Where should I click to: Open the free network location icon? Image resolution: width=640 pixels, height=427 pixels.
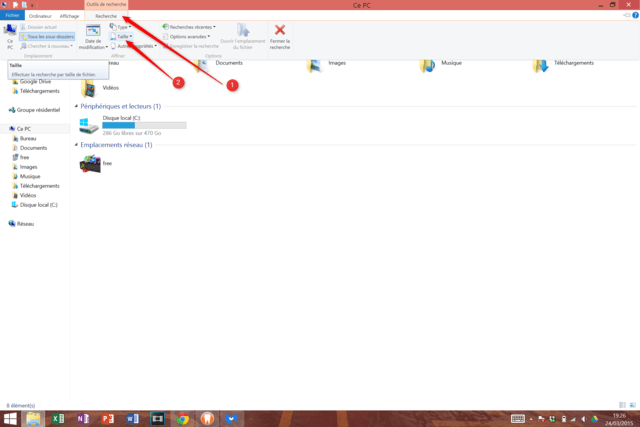[x=90, y=163]
